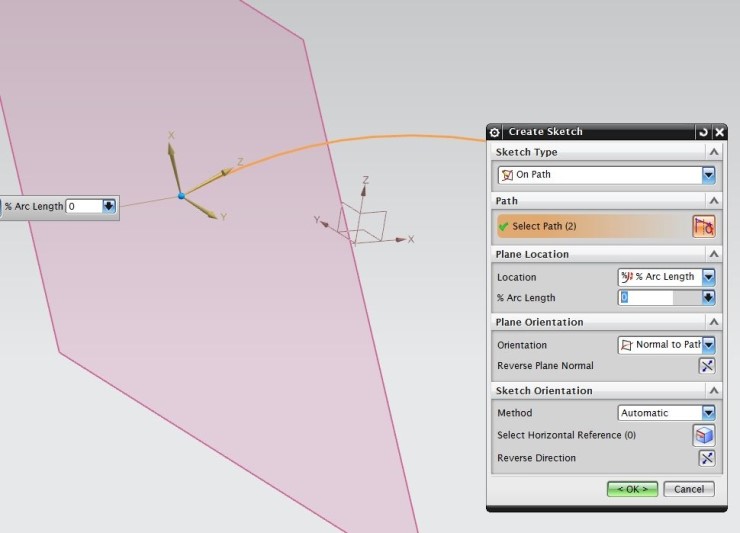740x533 pixels.
Task: Click the reset dialog arrow icon
Action: 703,132
